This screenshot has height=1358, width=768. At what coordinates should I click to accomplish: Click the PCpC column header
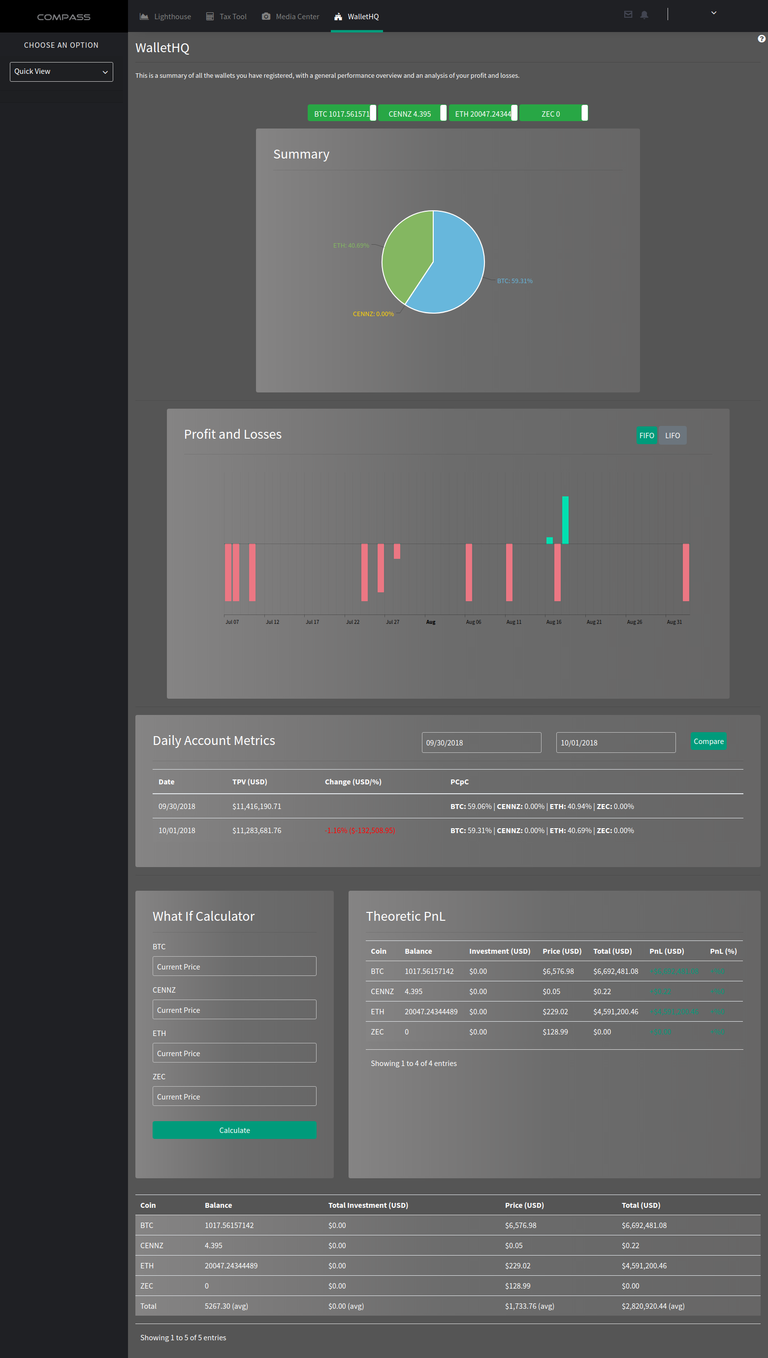[461, 781]
